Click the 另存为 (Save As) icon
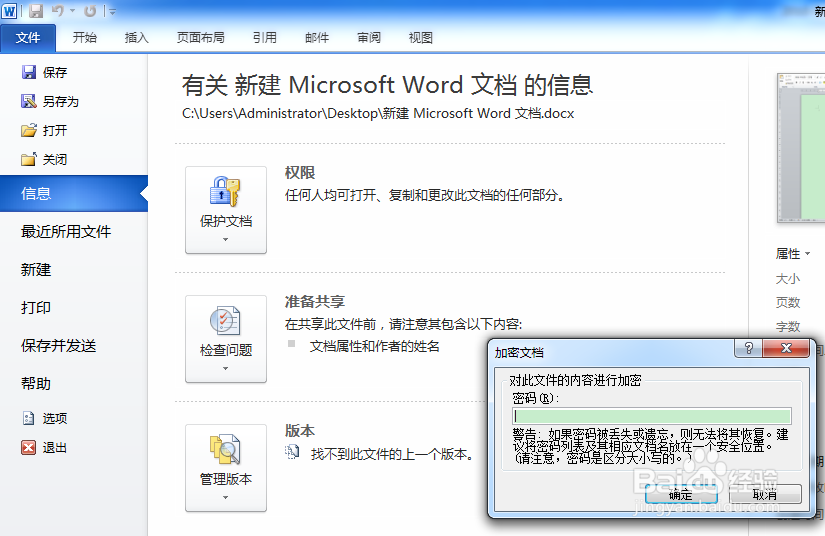This screenshot has height=536, width=825. 29,101
